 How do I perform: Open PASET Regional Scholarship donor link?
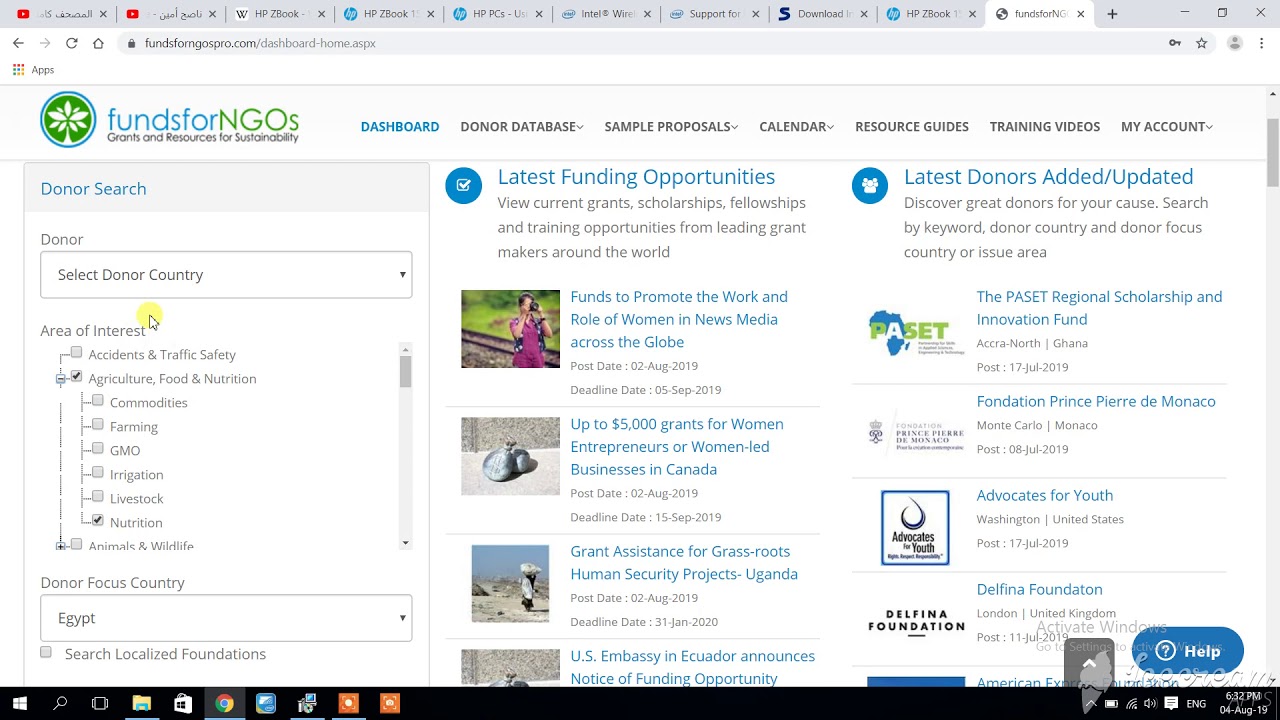1099,308
